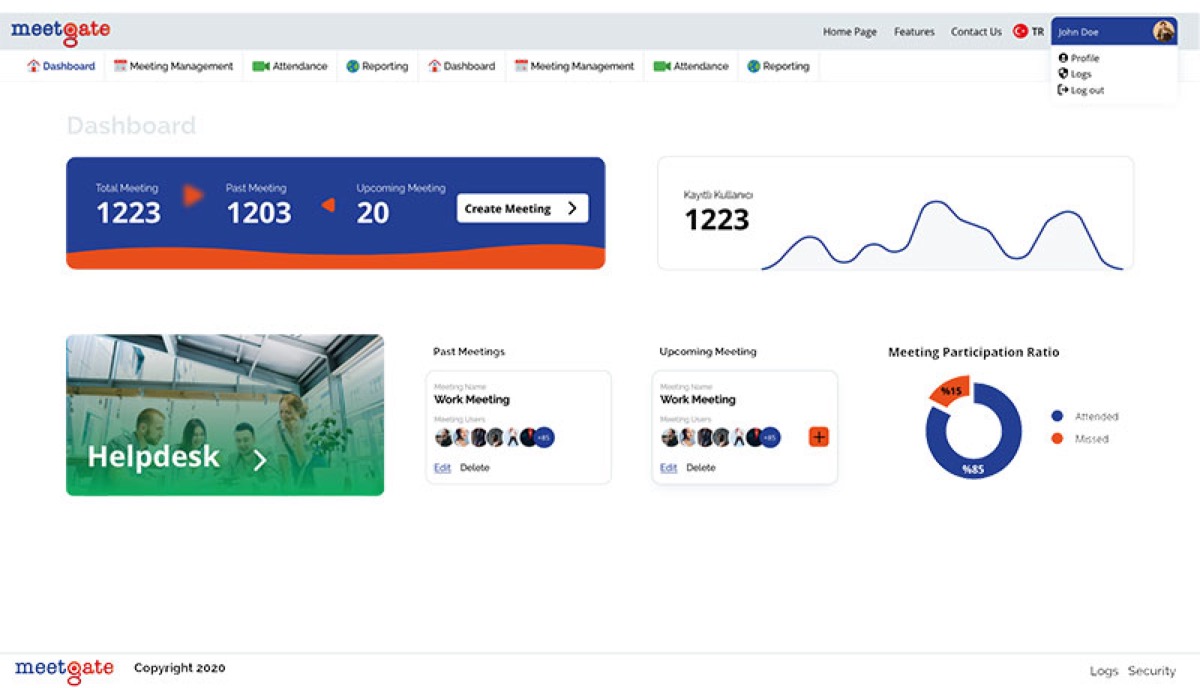Open the Helpdesk image banner

point(225,415)
